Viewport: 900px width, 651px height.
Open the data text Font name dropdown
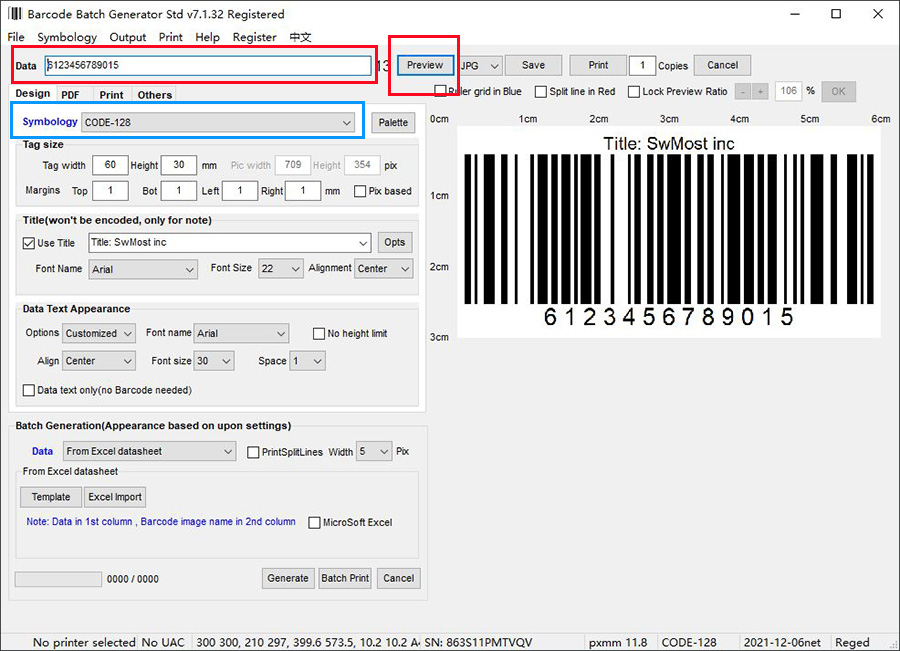tap(241, 334)
